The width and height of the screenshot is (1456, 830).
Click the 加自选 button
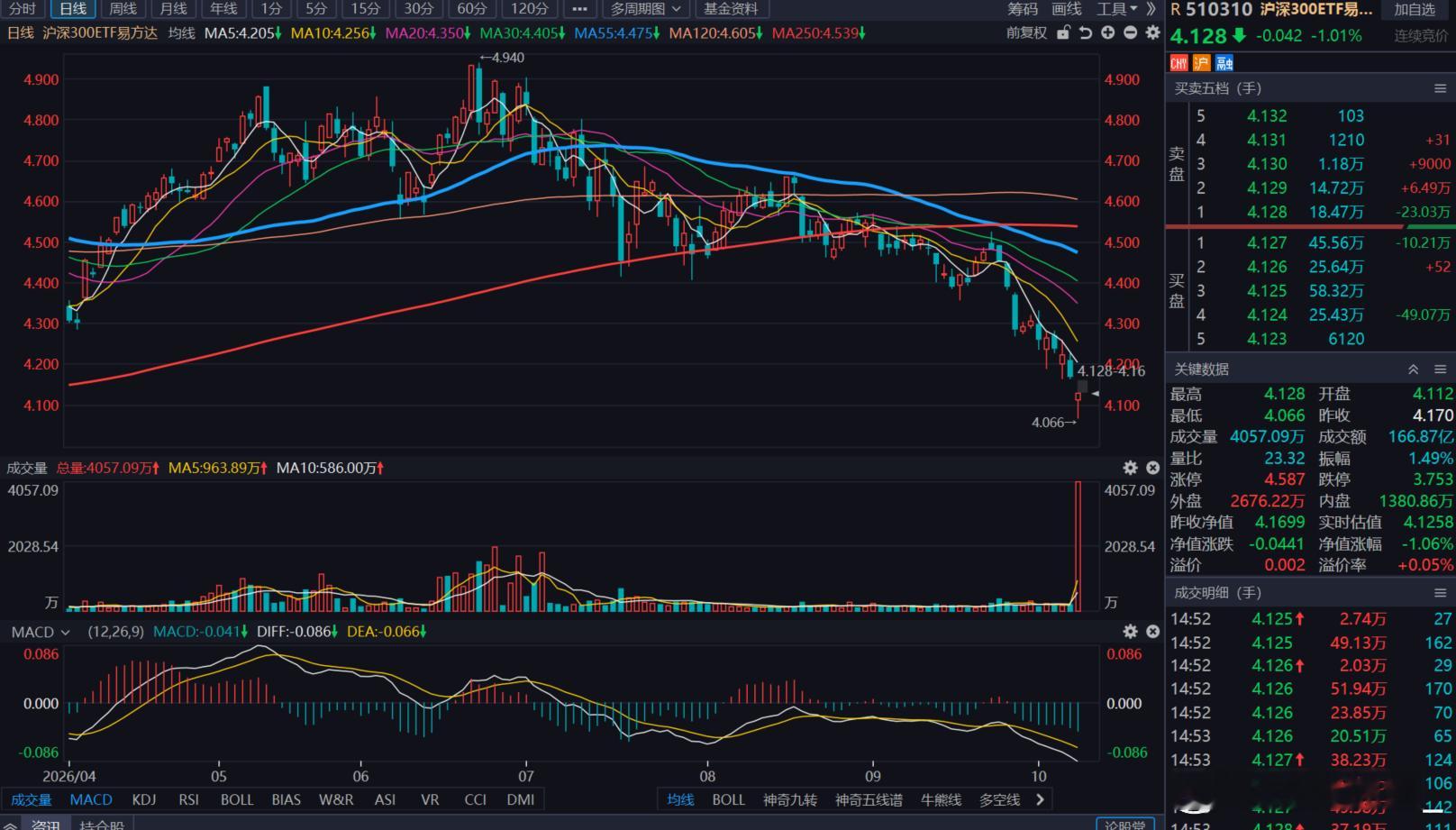click(1415, 10)
